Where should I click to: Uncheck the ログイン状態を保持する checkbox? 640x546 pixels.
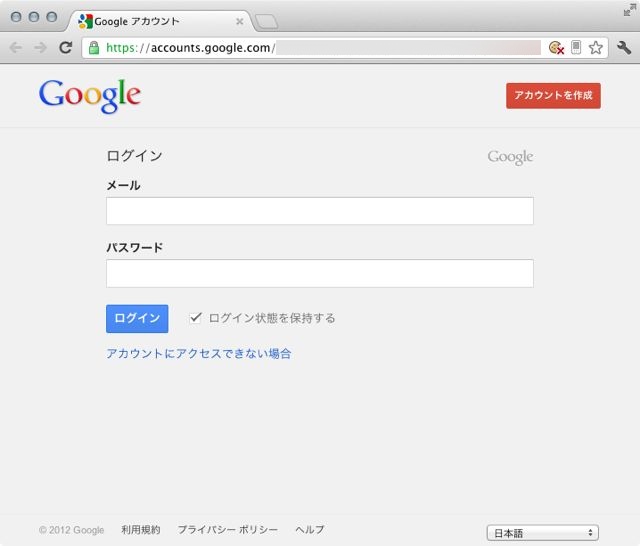tap(196, 317)
